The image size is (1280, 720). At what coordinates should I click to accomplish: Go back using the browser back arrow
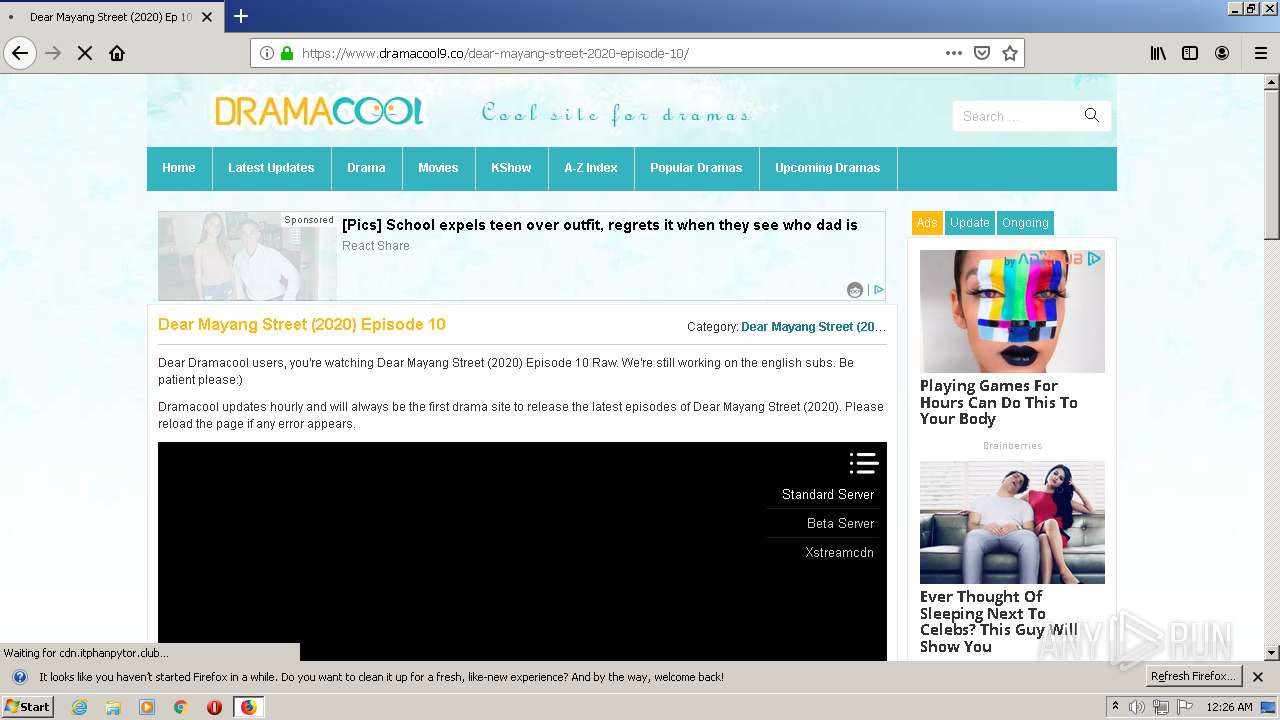click(x=20, y=53)
